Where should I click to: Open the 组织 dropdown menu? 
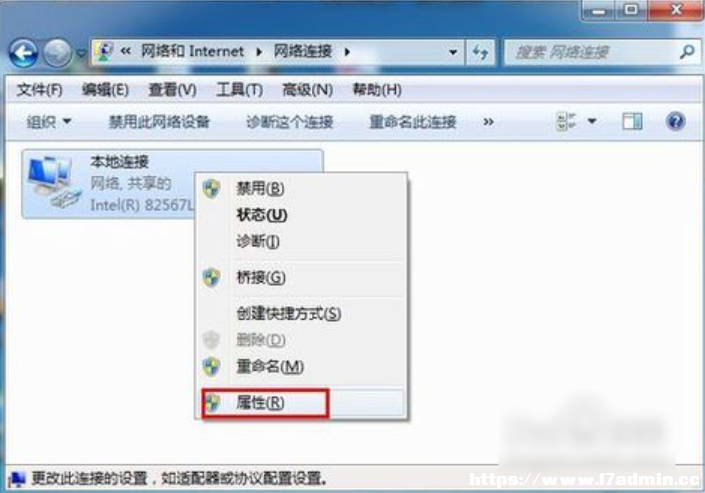click(x=49, y=121)
